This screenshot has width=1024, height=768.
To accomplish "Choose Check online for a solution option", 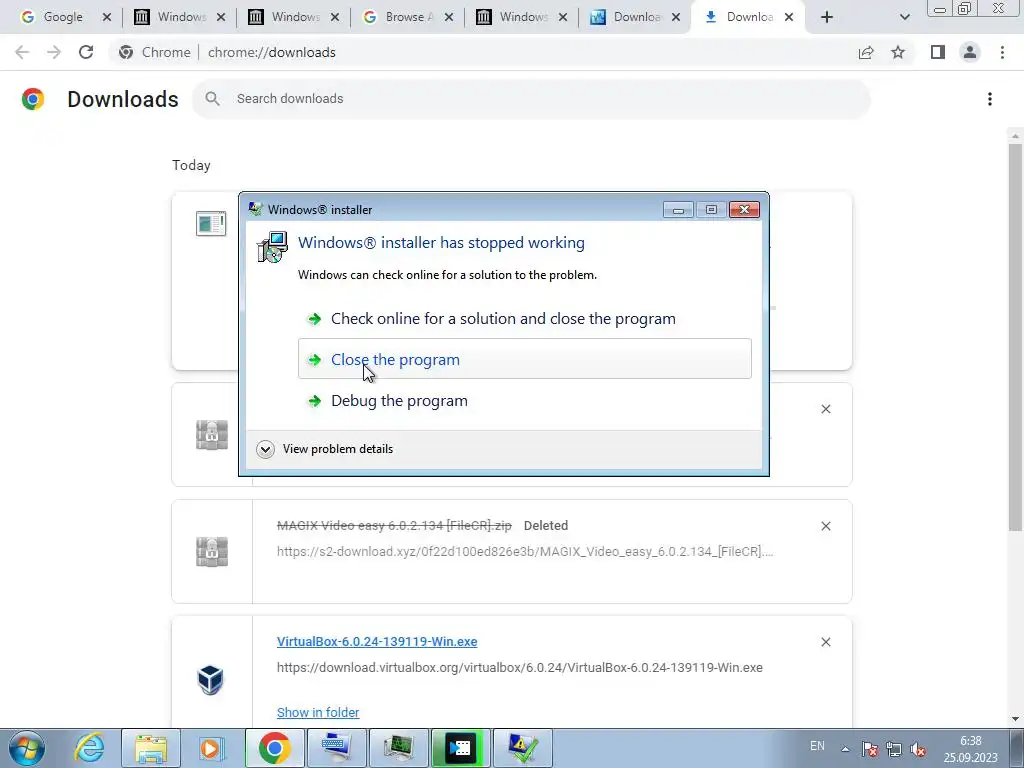I will 524,319.
